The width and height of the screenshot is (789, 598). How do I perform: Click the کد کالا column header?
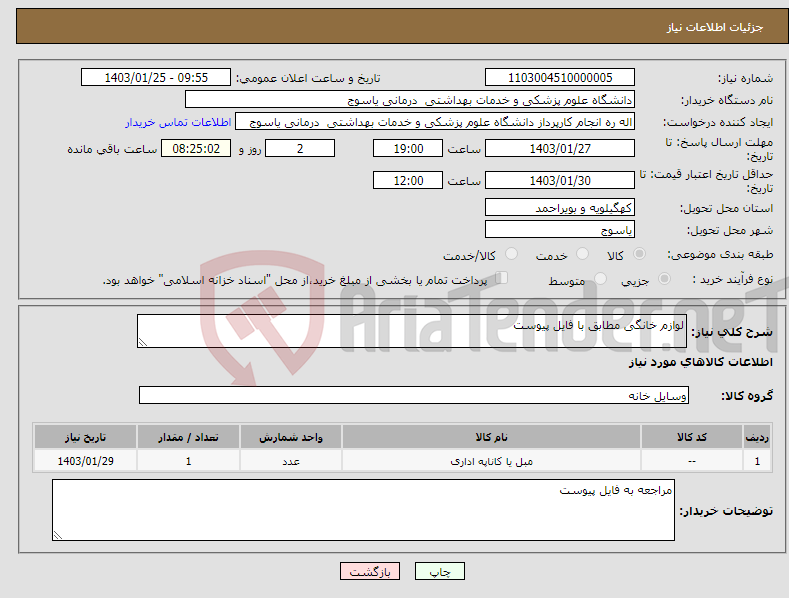(692, 437)
